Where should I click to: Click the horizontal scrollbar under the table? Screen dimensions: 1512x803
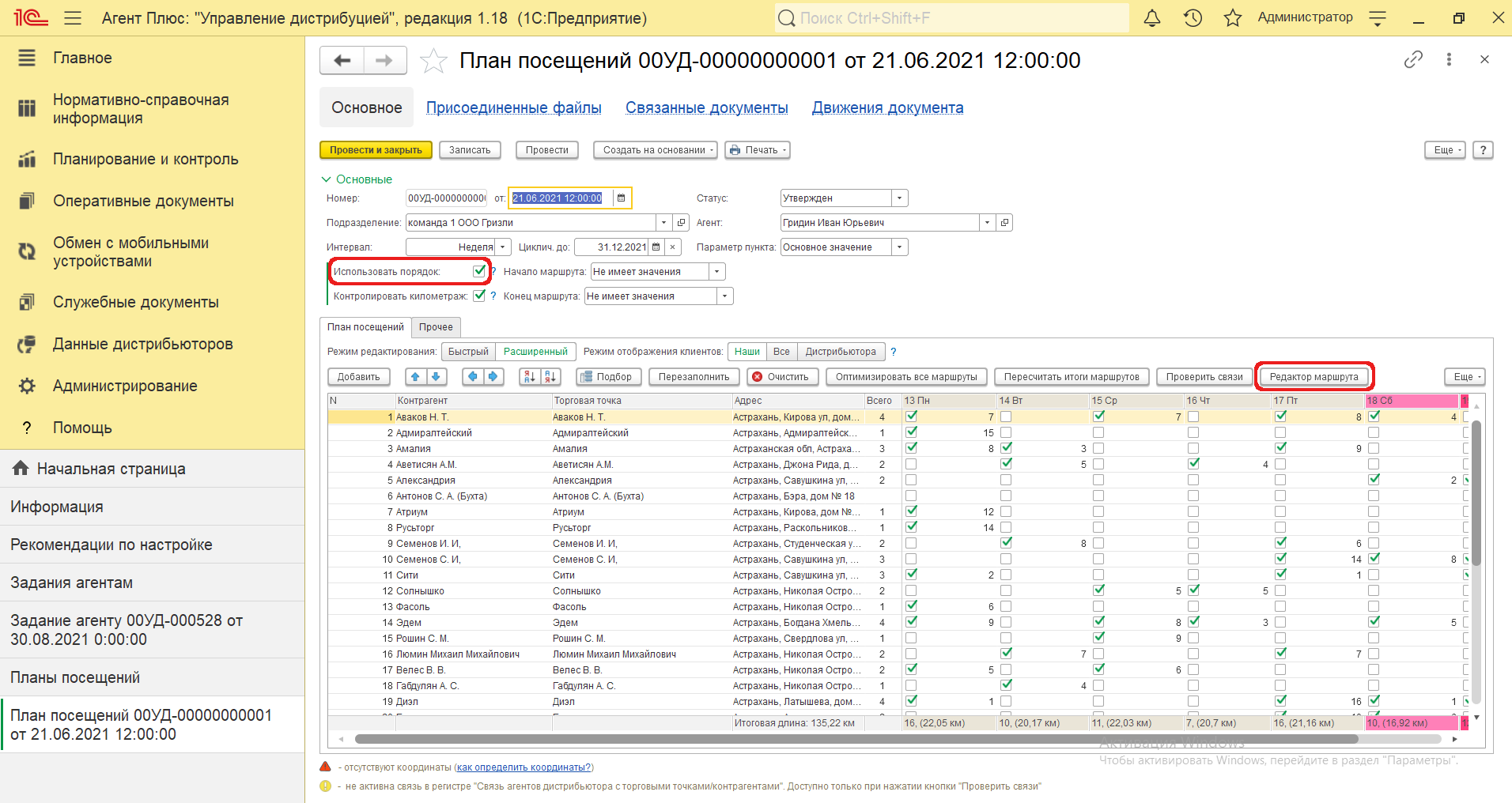(856, 739)
